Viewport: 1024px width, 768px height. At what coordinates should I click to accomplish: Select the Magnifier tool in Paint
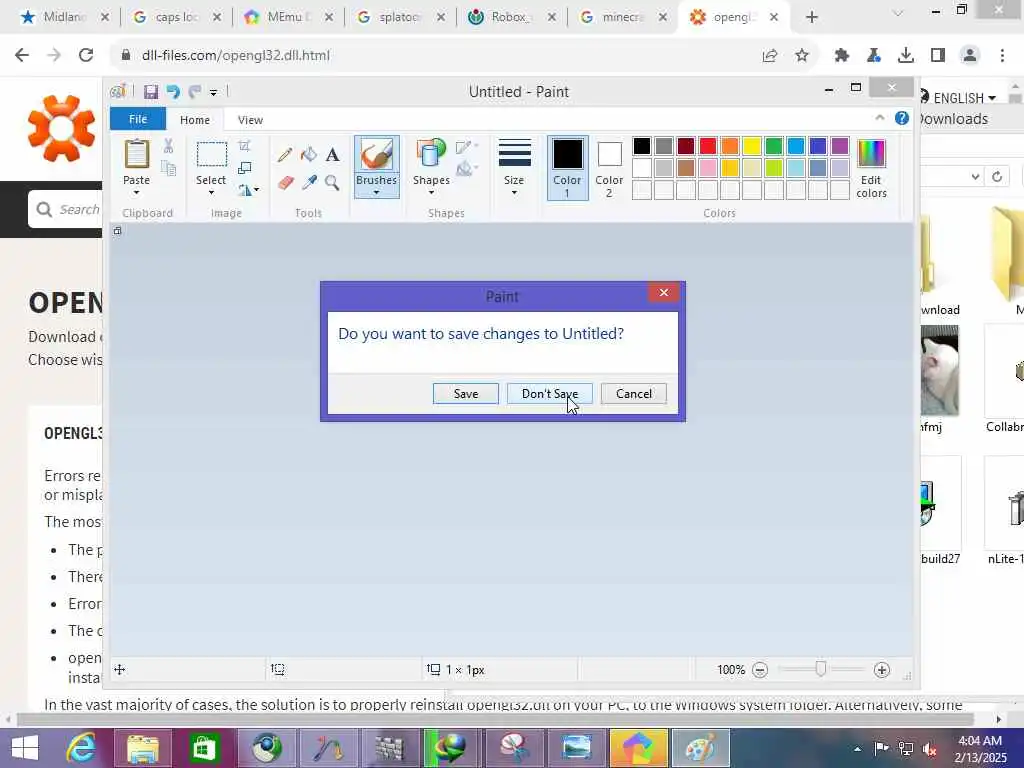[x=332, y=182]
